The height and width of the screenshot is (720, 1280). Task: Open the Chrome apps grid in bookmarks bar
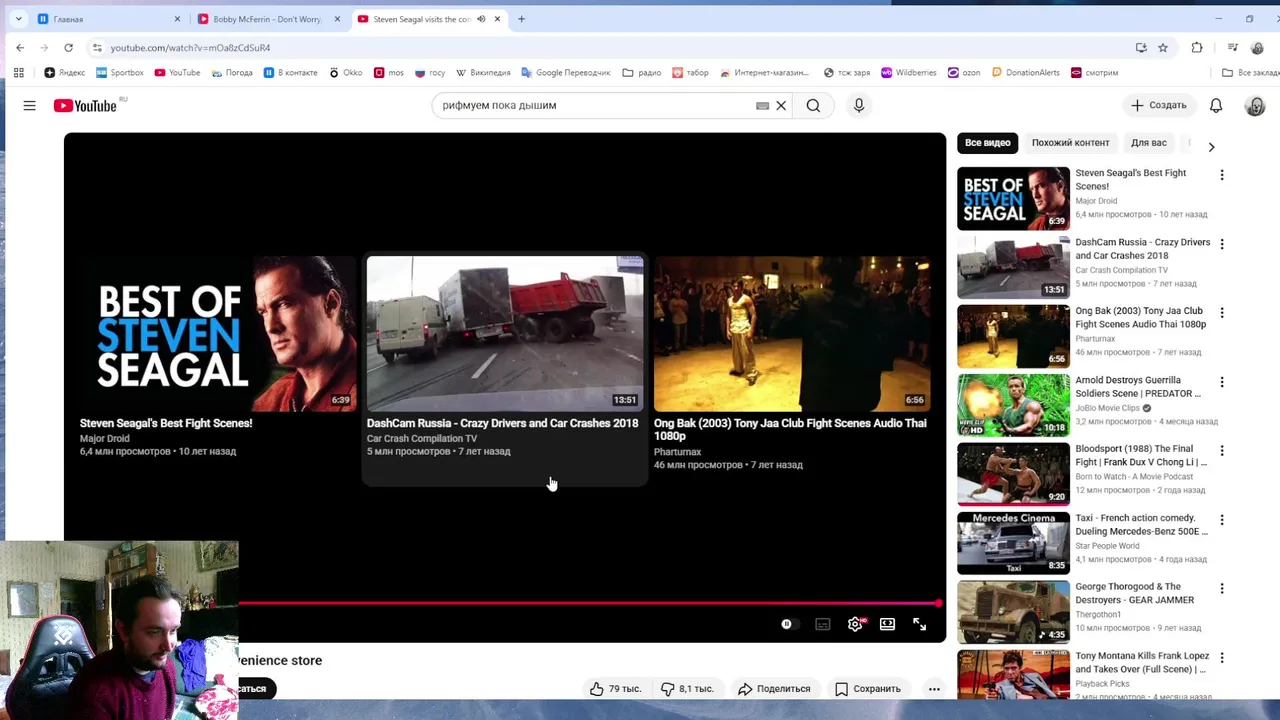[18, 72]
